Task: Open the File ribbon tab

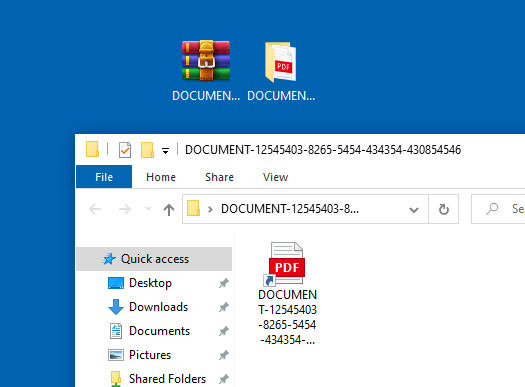Action: (x=104, y=177)
